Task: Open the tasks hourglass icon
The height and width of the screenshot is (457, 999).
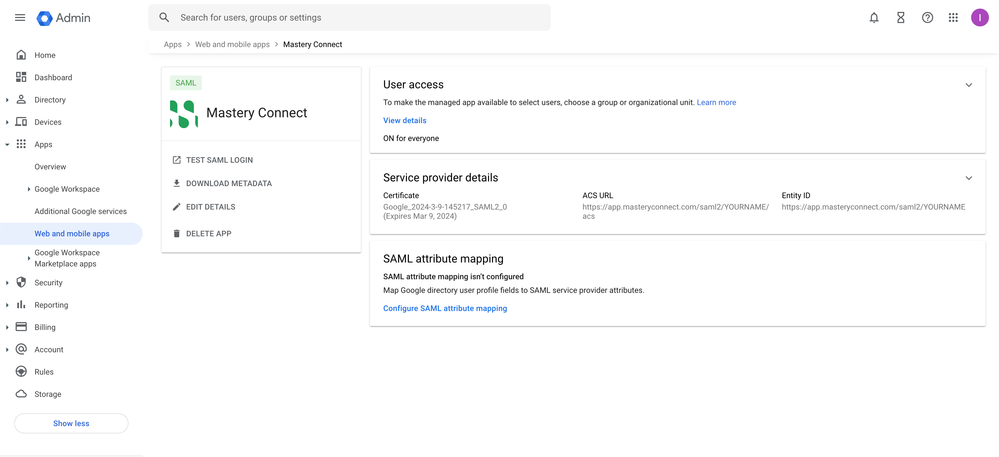Action: click(901, 18)
